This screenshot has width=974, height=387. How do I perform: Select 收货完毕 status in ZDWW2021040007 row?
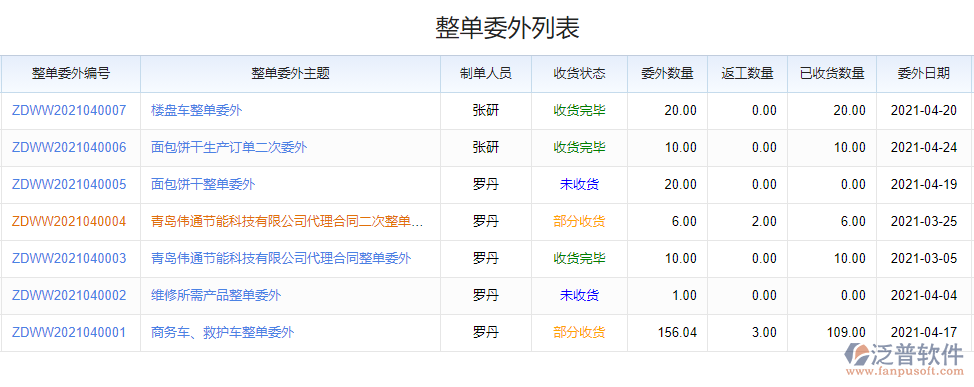click(580, 111)
